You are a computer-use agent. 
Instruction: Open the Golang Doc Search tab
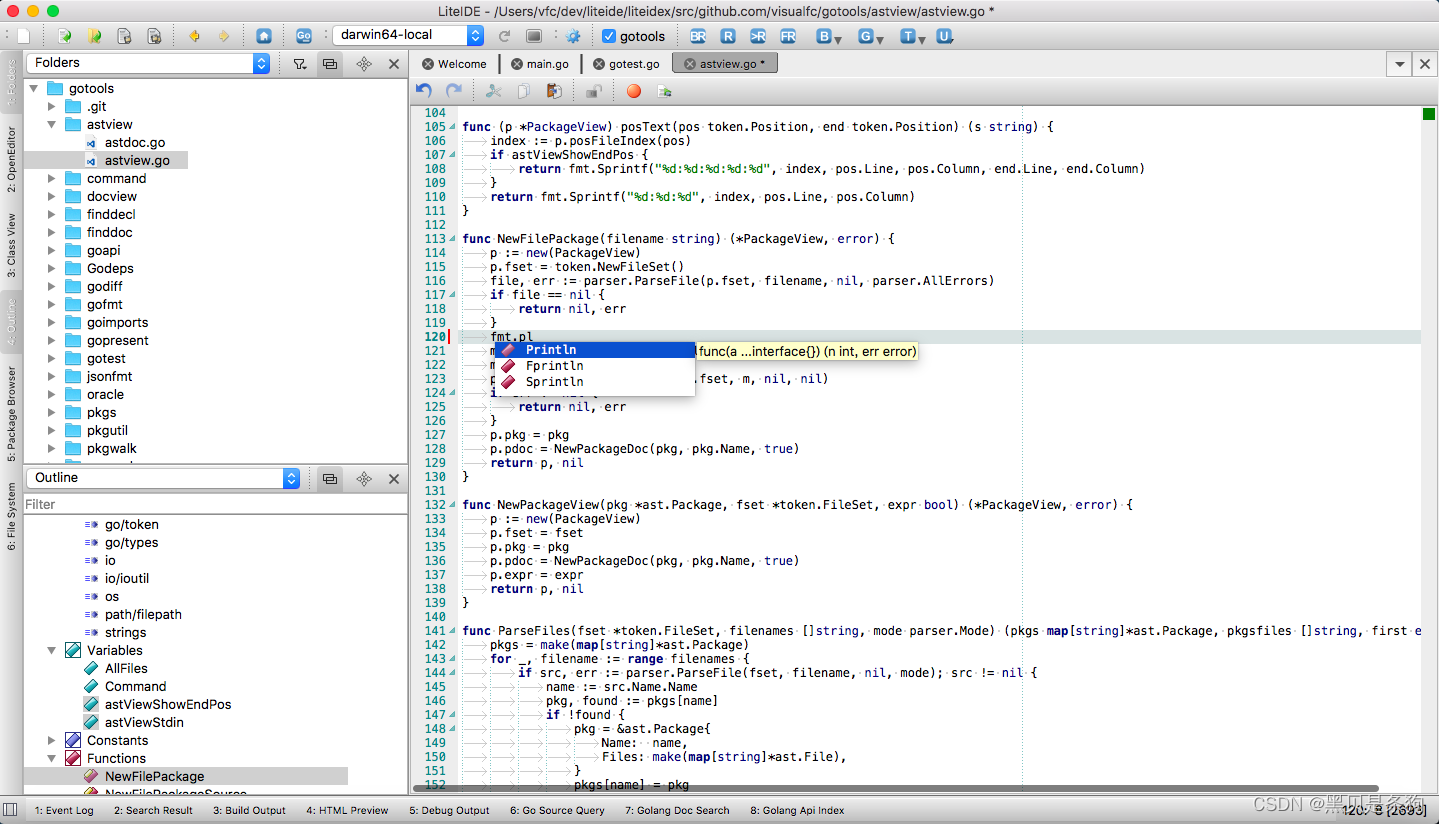(x=677, y=811)
